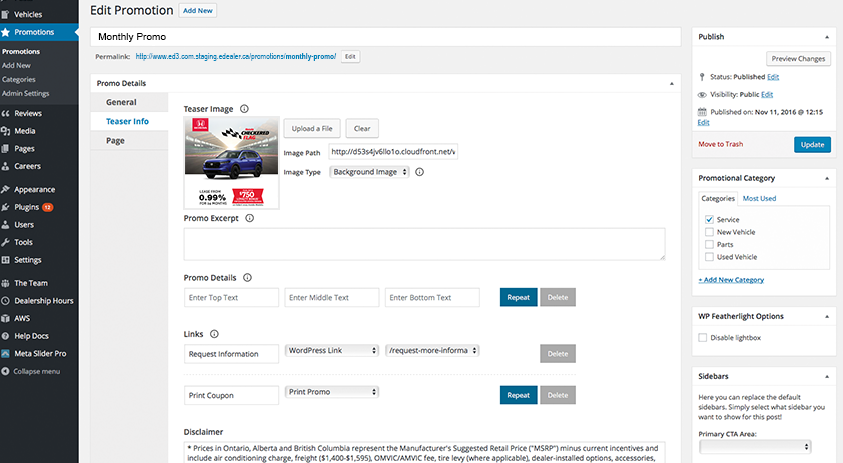Click the Published on calendar icon
This screenshot has width=843, height=463.
(x=702, y=112)
